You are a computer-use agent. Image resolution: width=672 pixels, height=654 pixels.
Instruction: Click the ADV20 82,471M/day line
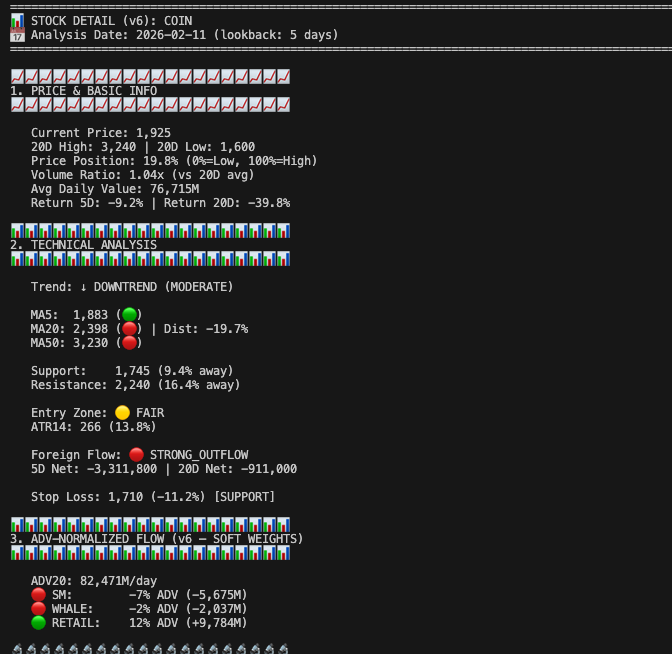93,580
